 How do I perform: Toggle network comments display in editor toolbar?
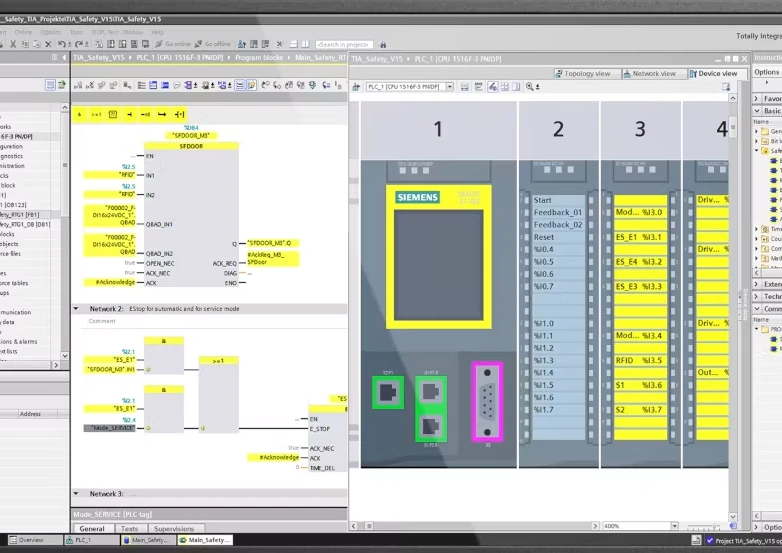(x=239, y=86)
